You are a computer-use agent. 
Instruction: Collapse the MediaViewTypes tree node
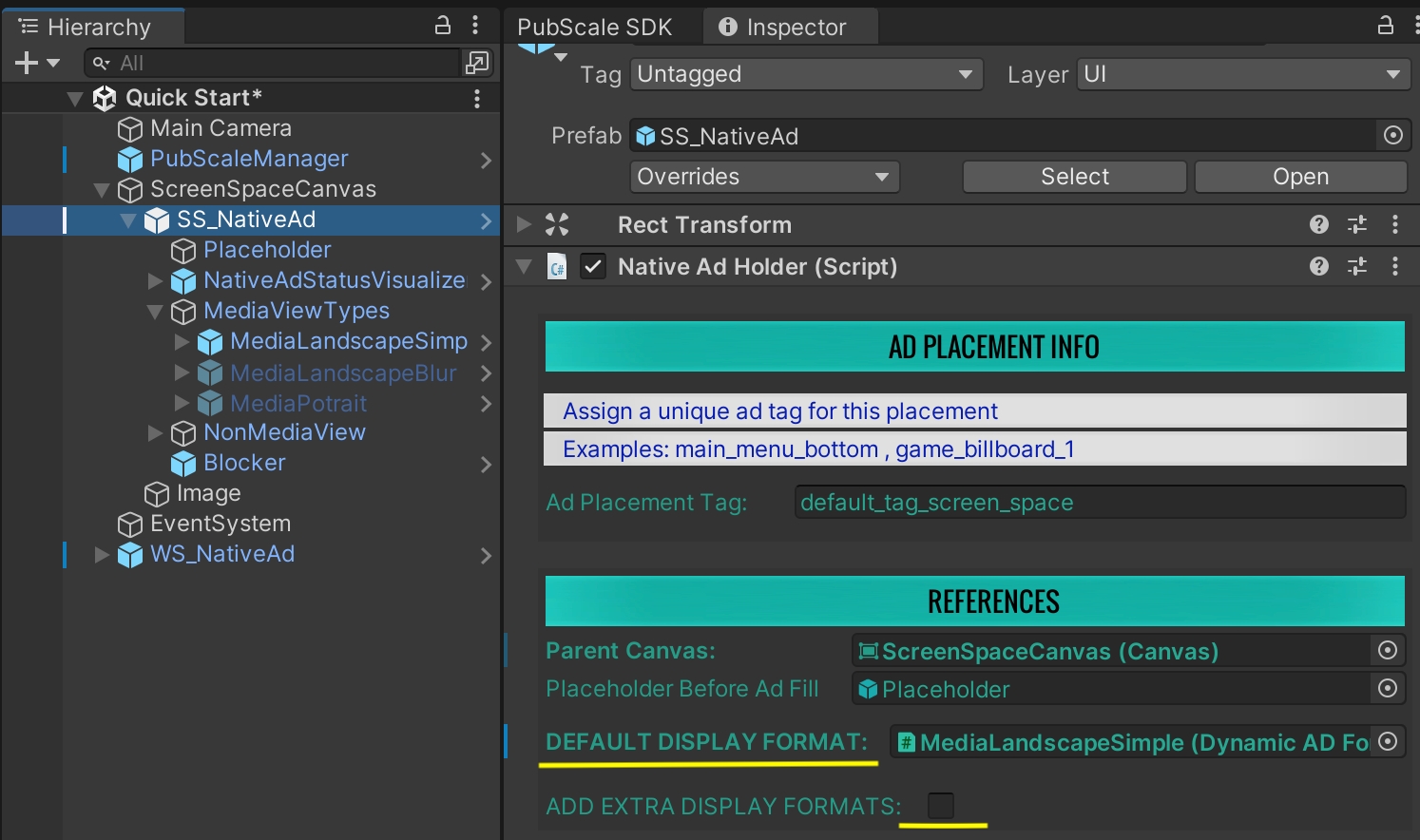[156, 312]
